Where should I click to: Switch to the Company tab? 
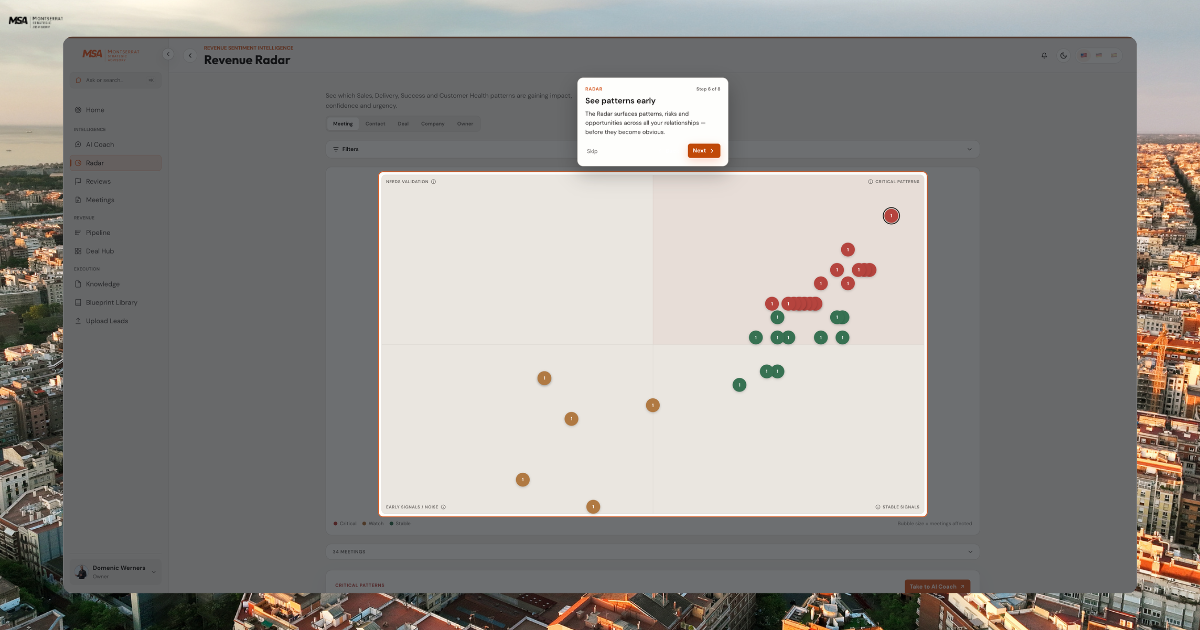(x=433, y=124)
